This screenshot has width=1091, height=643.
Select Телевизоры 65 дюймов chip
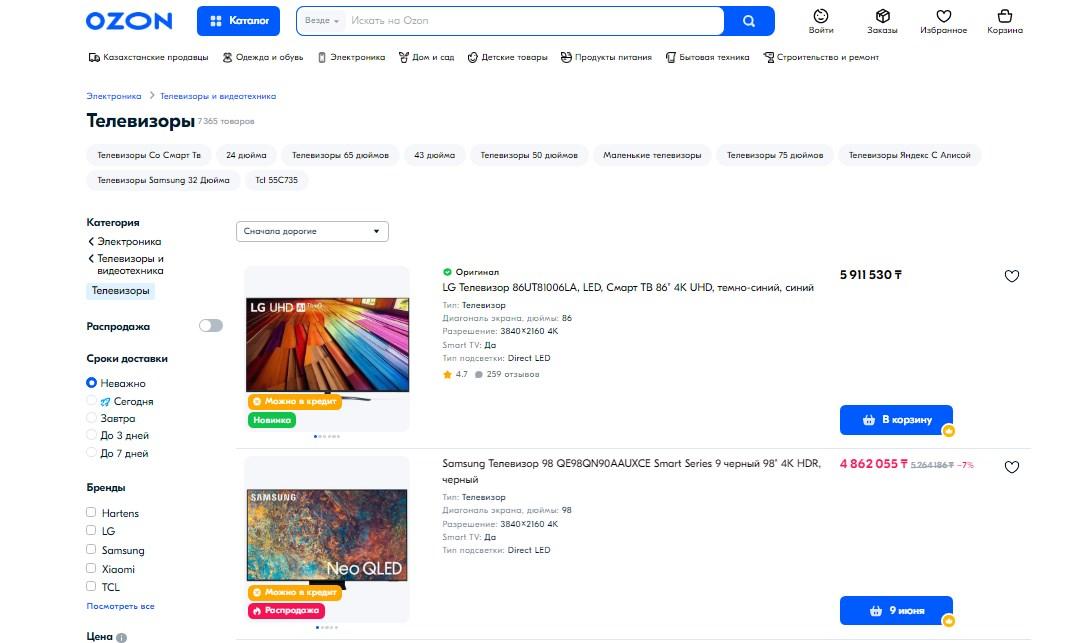point(340,155)
